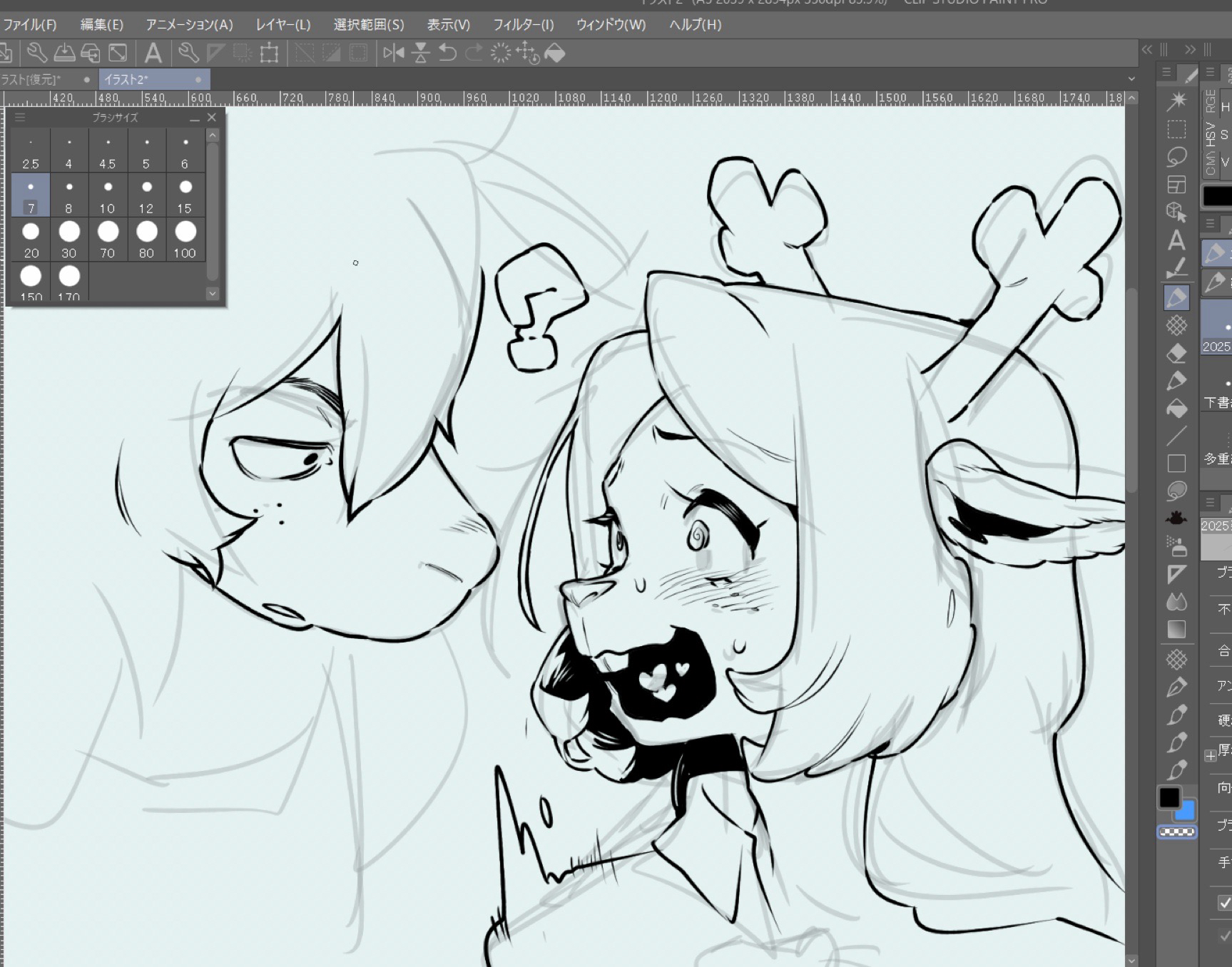Choose brush size 100 preset

pyautogui.click(x=185, y=240)
